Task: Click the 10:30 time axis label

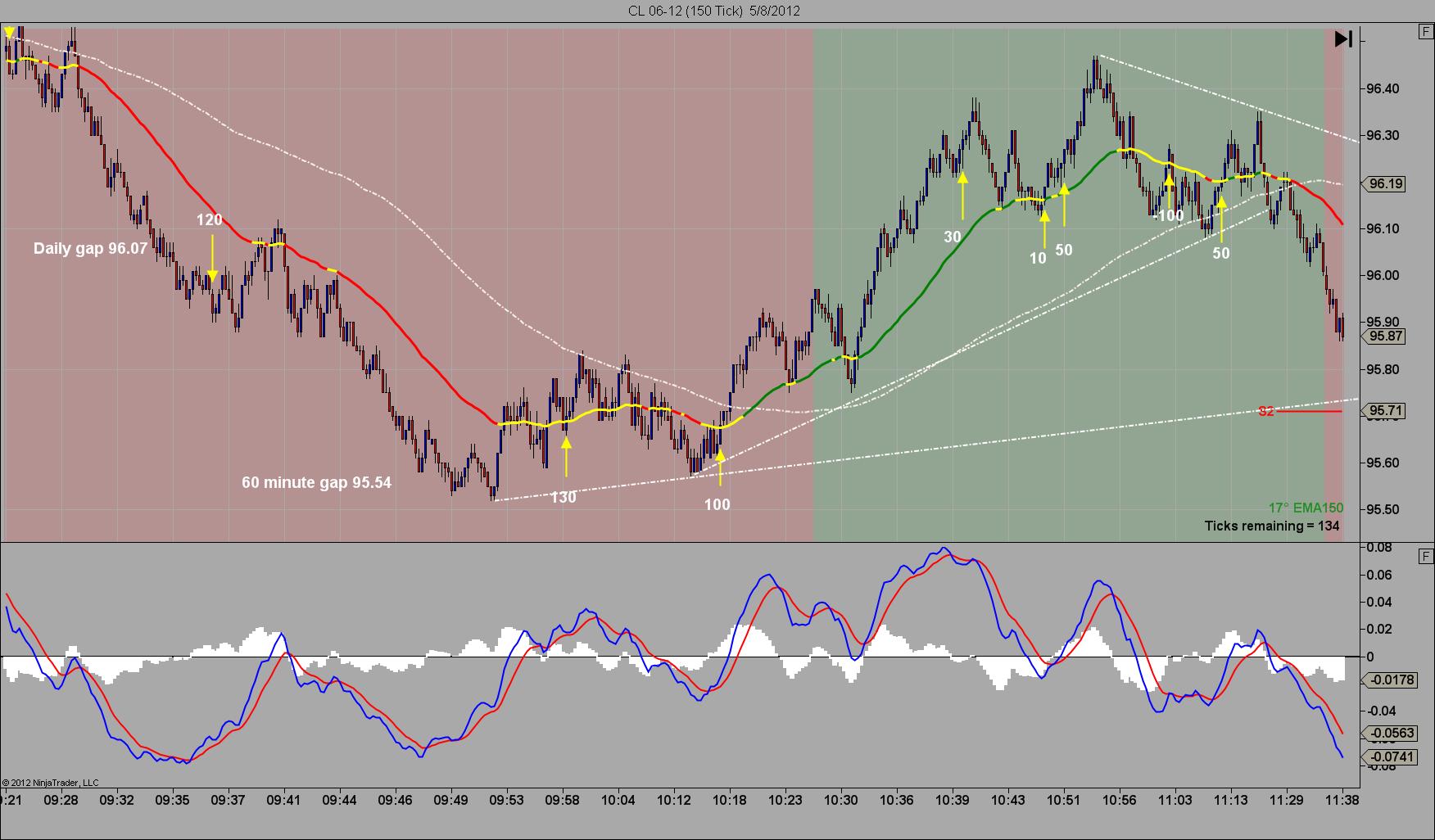Action: pyautogui.click(x=841, y=800)
